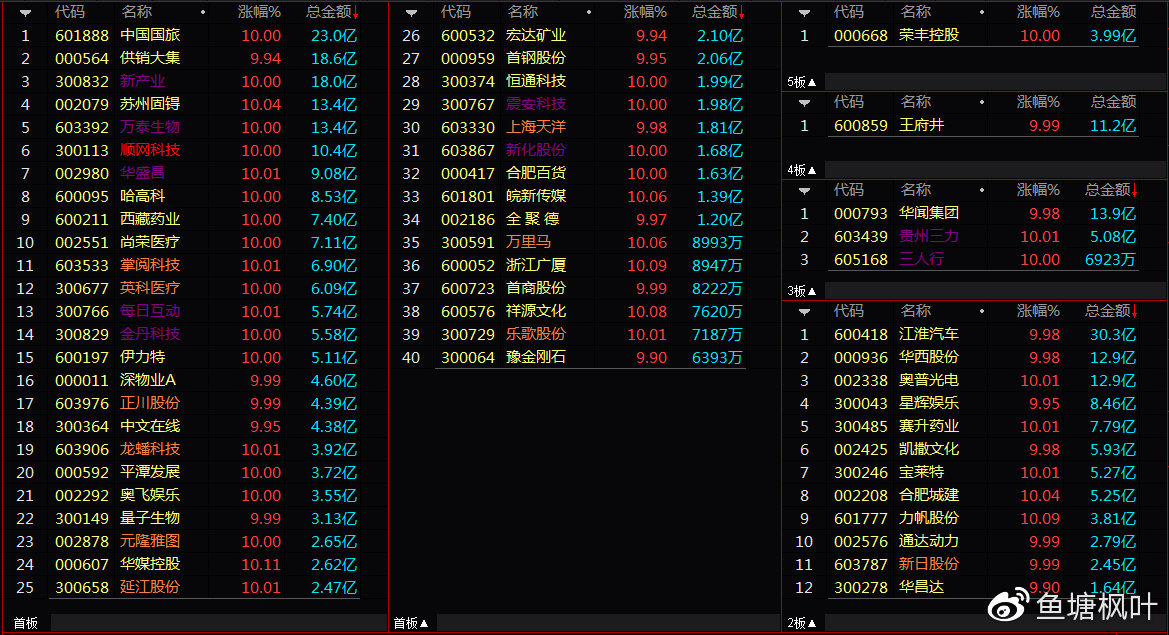Click stock 伊力特
Screen dimensions: 1169x635
coord(143,358)
